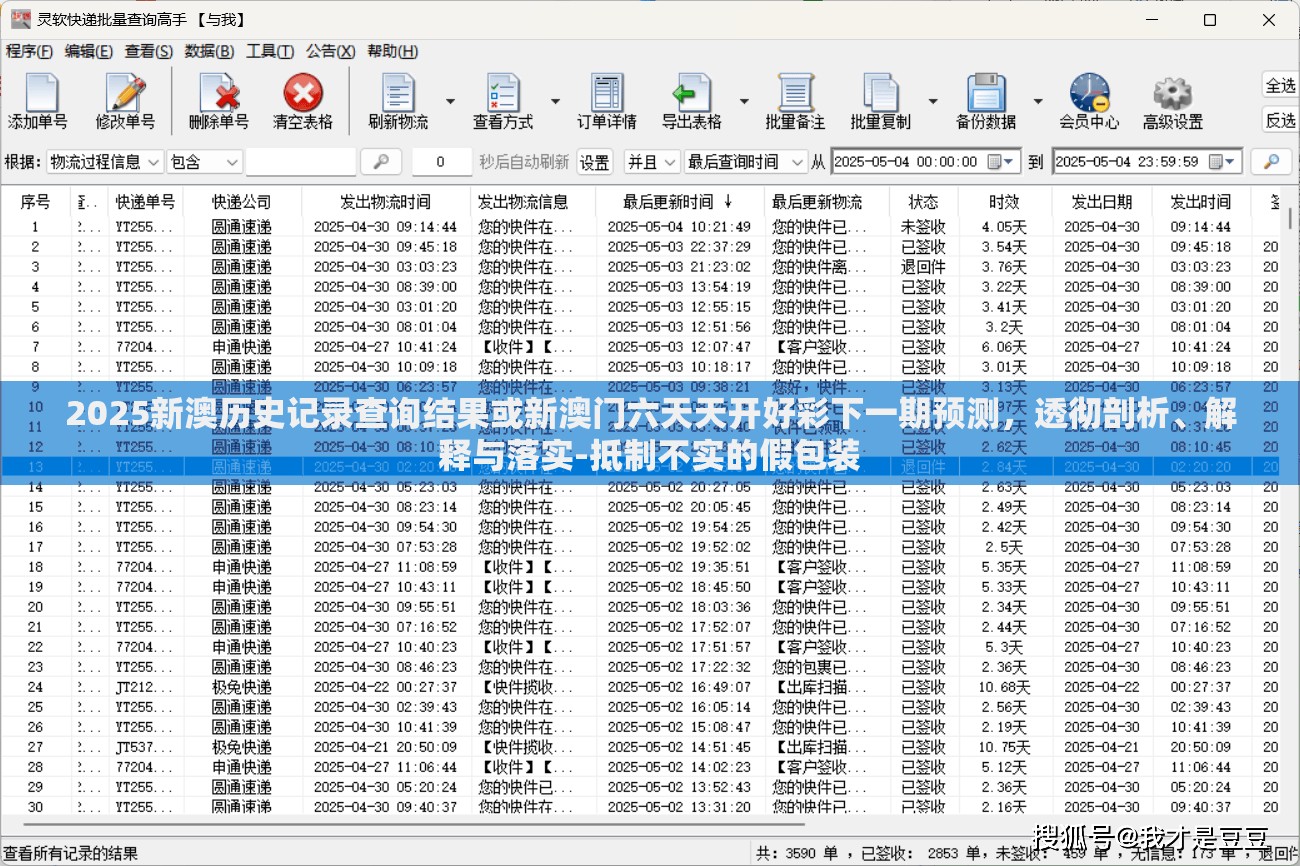Open the 查看方式 checklist icon
This screenshot has width=1300, height=866.
point(503,101)
